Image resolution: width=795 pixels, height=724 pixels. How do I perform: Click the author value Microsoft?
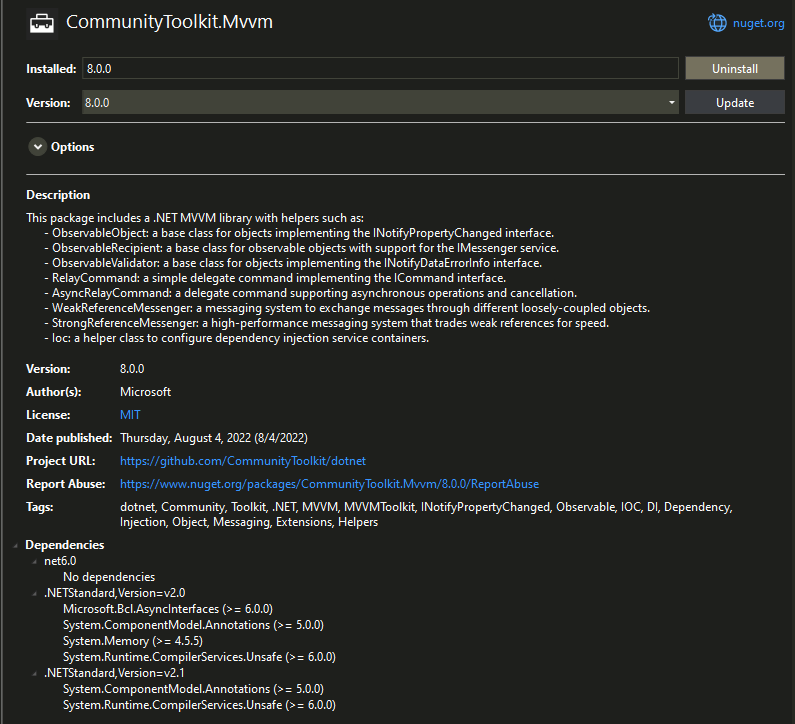click(x=146, y=392)
